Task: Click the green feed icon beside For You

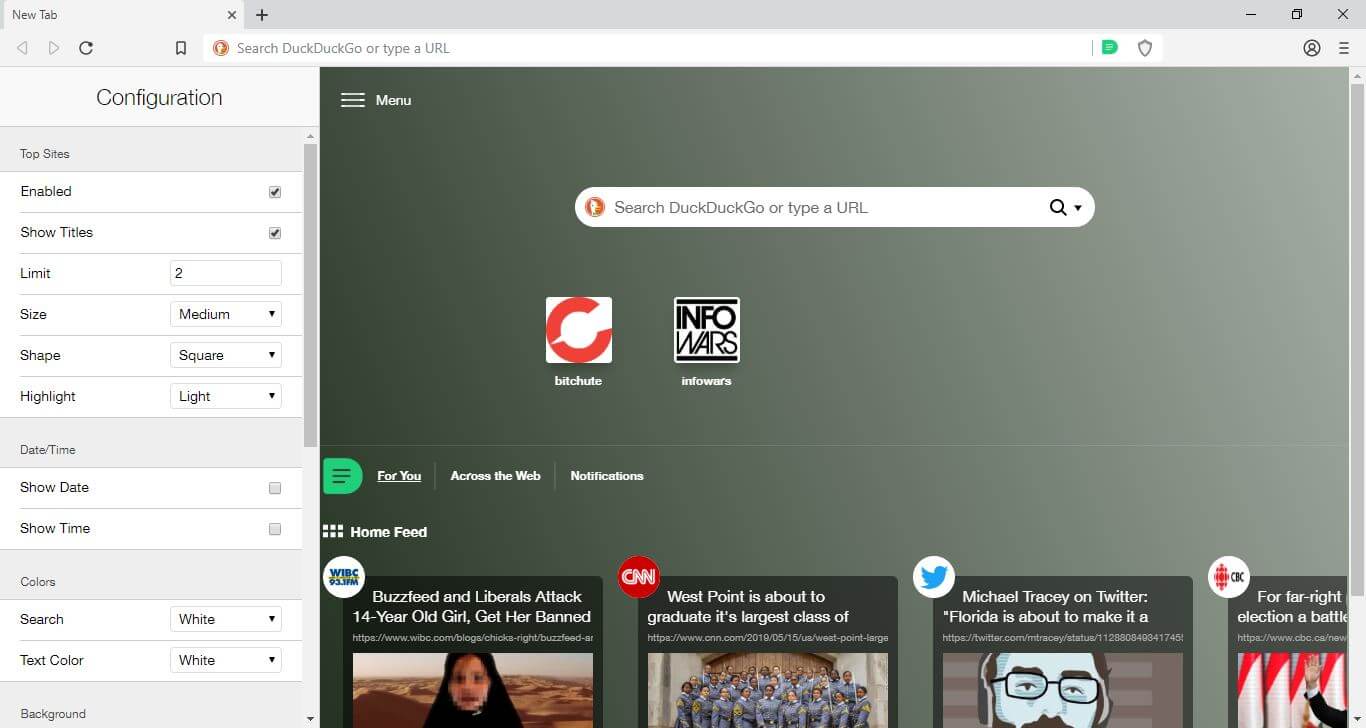Action: tap(342, 475)
